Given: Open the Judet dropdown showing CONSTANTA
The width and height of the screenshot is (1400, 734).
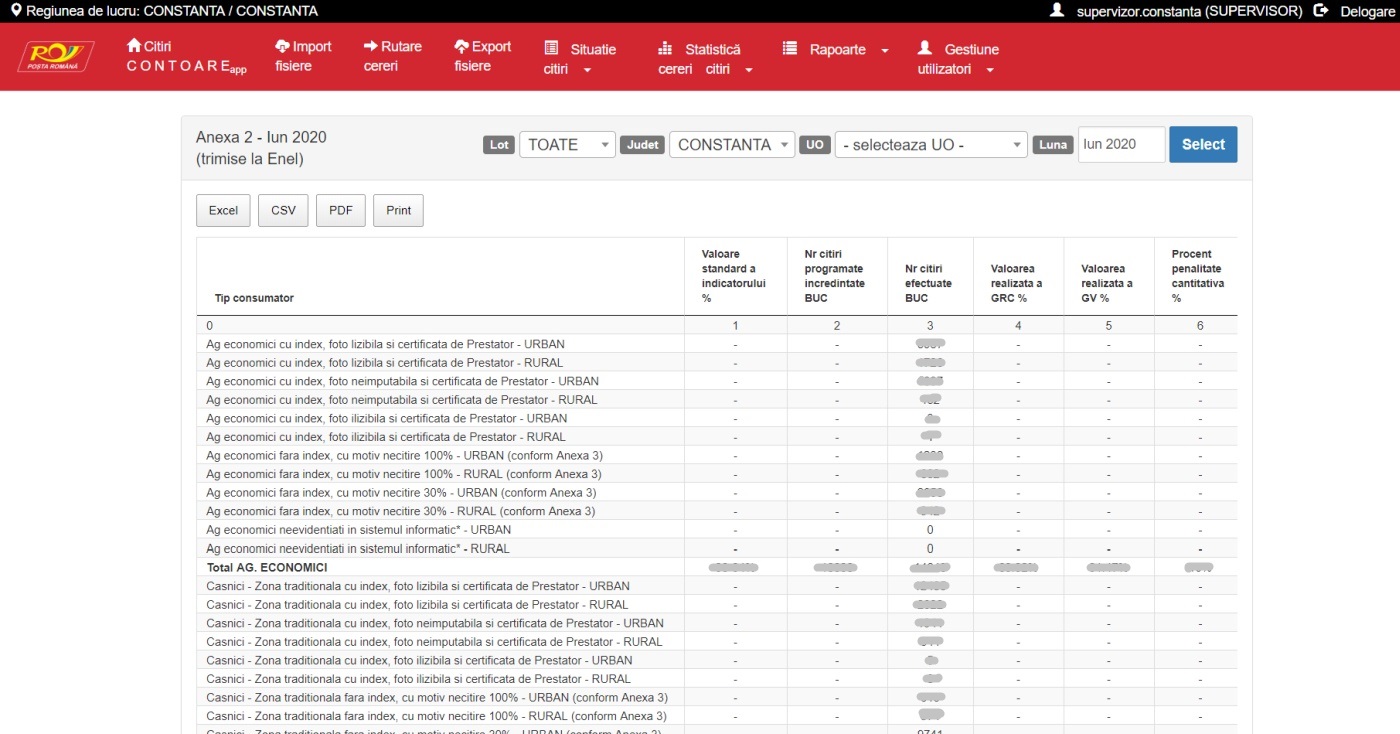Looking at the screenshot, I should click(x=731, y=145).
